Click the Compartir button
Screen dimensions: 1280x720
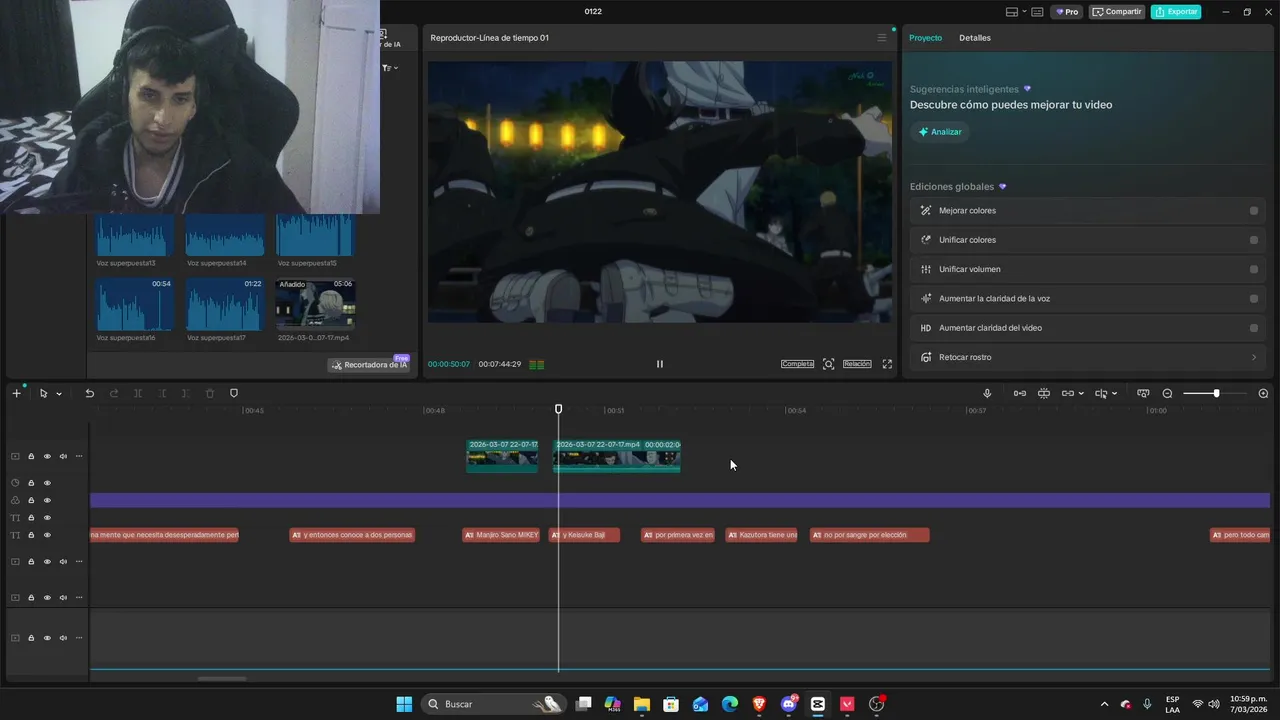coord(1118,12)
